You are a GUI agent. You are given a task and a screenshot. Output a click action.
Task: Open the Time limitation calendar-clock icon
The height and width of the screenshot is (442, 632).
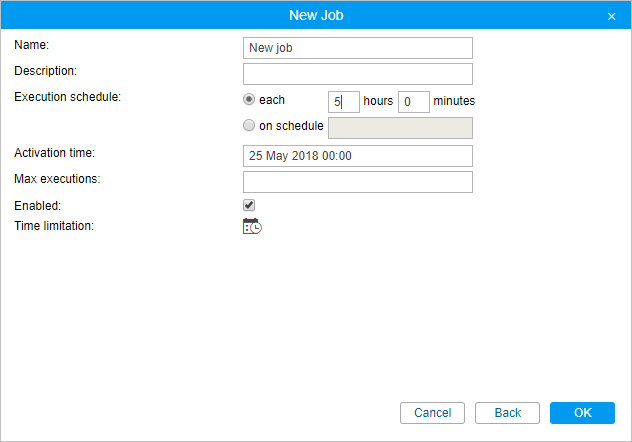[x=252, y=226]
